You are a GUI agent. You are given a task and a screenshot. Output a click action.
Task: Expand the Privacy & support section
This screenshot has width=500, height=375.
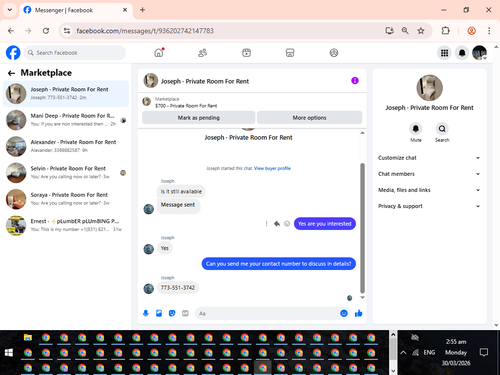[429, 206]
